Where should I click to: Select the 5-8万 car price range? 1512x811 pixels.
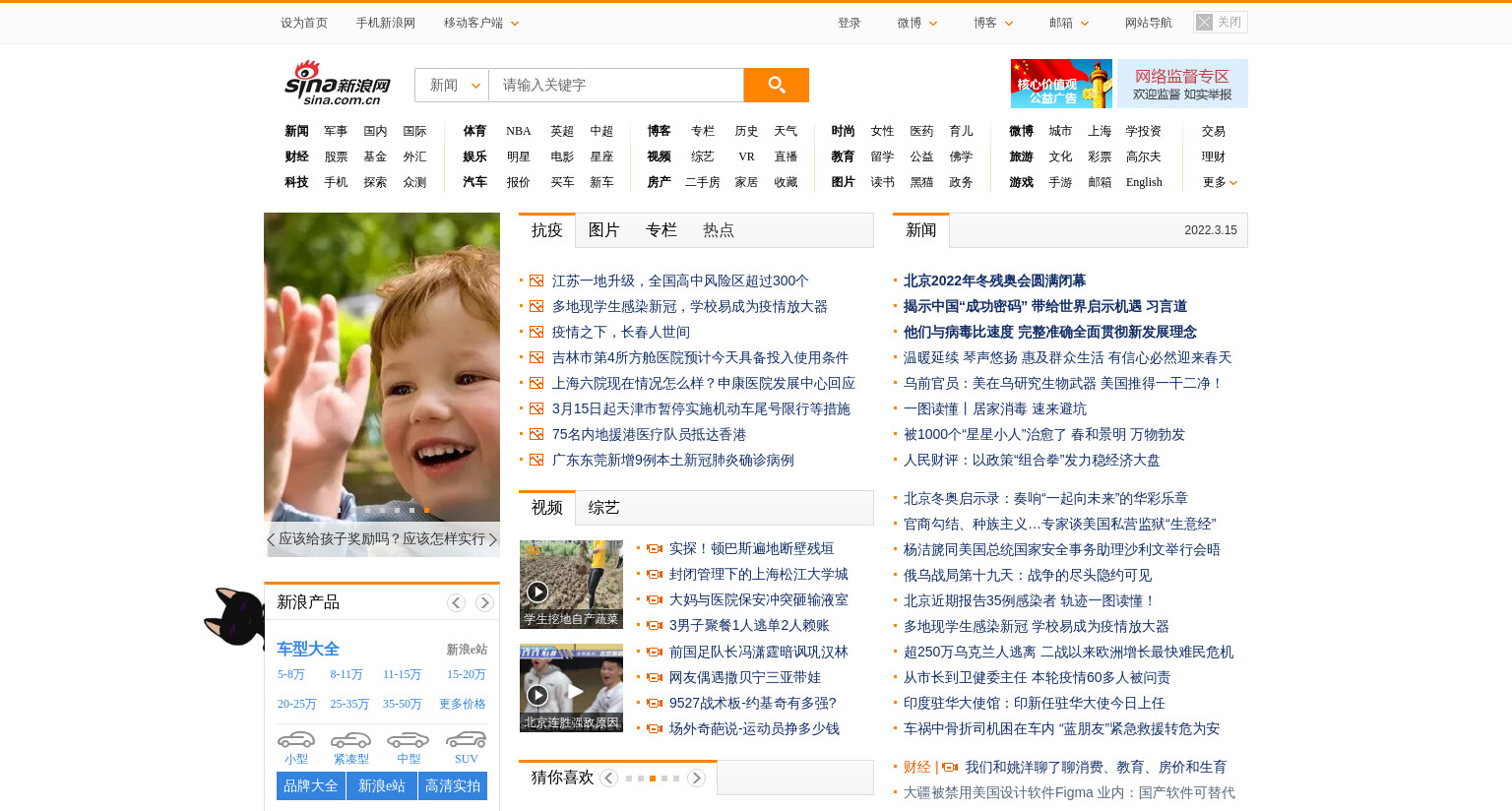[x=290, y=674]
